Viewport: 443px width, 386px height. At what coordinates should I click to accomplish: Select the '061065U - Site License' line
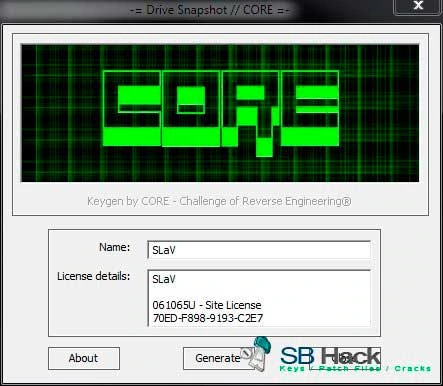(x=207, y=305)
